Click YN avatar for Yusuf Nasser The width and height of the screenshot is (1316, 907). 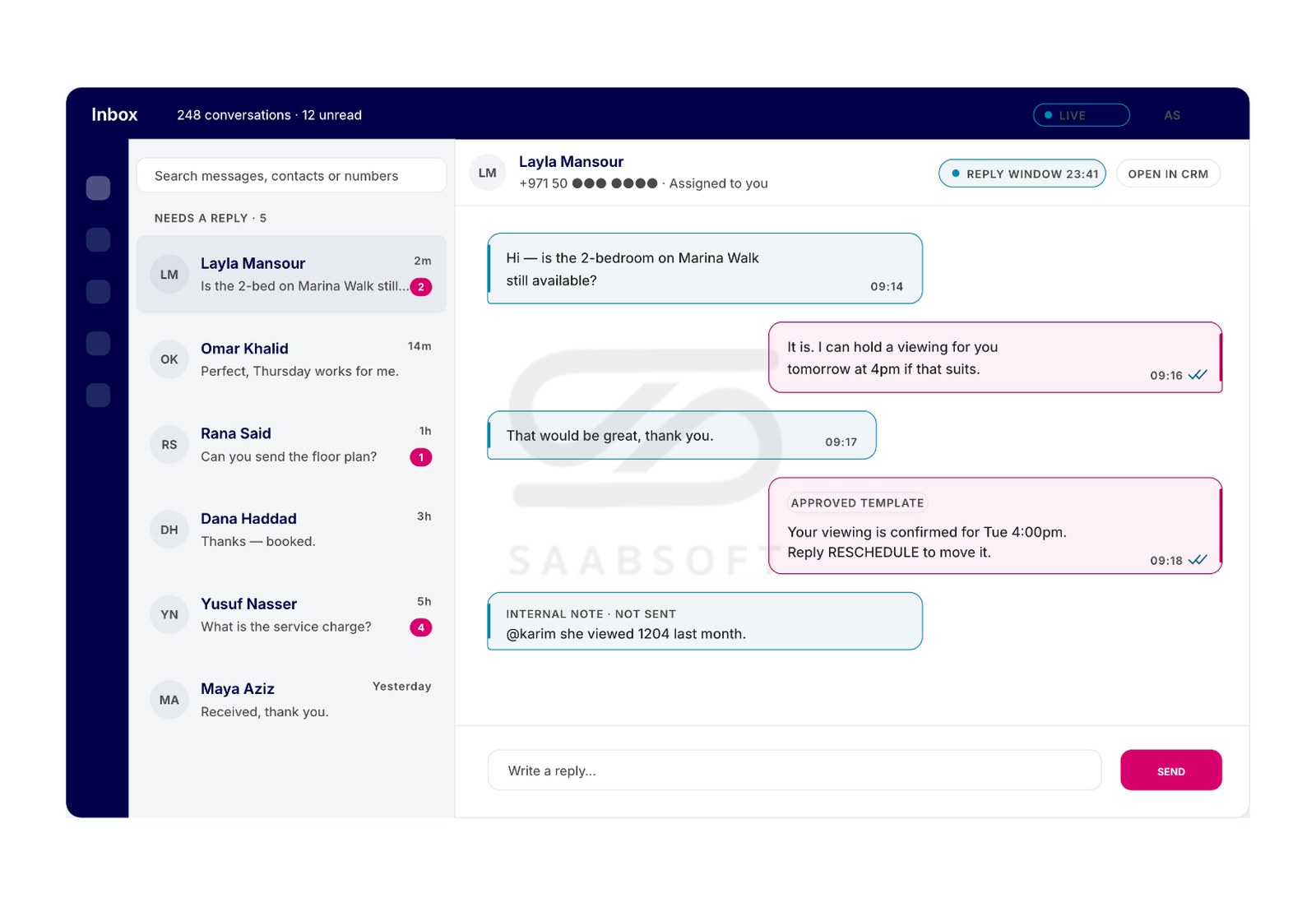point(169,615)
